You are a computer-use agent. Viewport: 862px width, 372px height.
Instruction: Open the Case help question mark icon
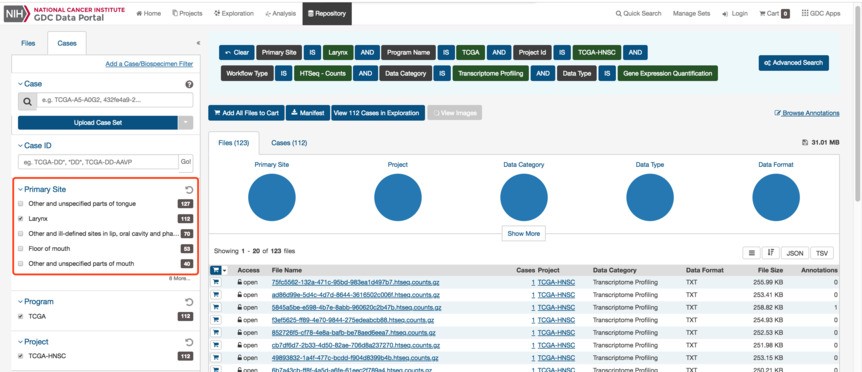(189, 84)
